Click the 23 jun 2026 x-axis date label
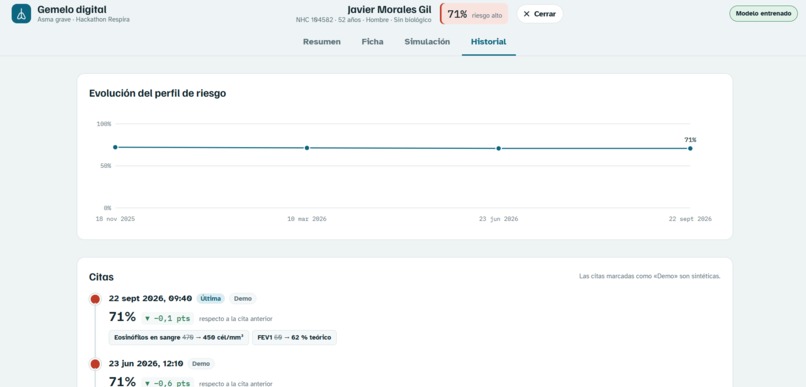Viewport: 806px width, 387px height. click(x=499, y=219)
